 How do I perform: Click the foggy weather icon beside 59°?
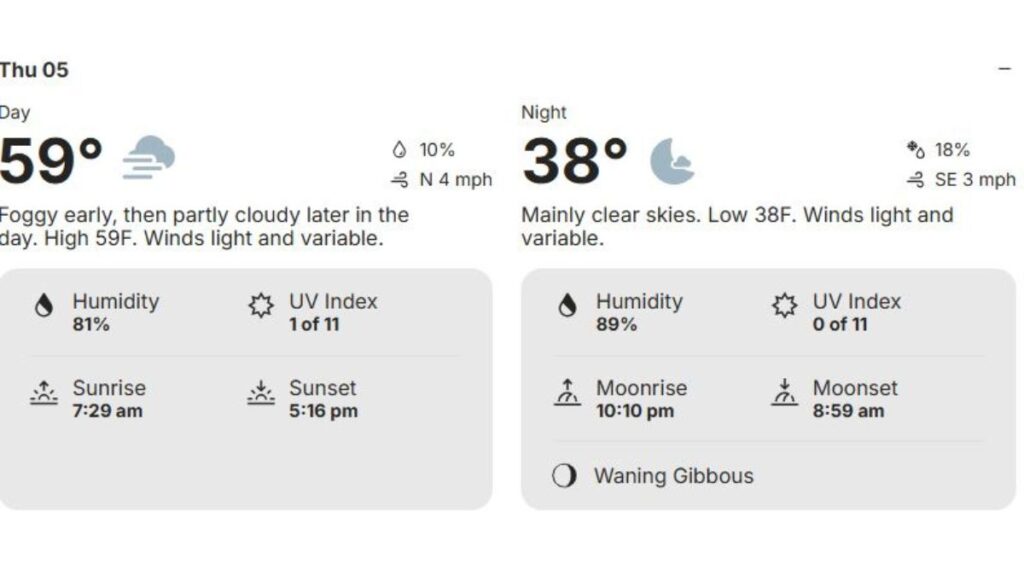tap(149, 158)
